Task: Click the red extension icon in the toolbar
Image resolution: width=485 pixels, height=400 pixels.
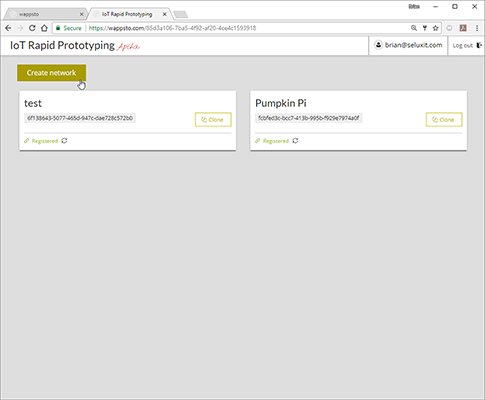Action: (463, 28)
